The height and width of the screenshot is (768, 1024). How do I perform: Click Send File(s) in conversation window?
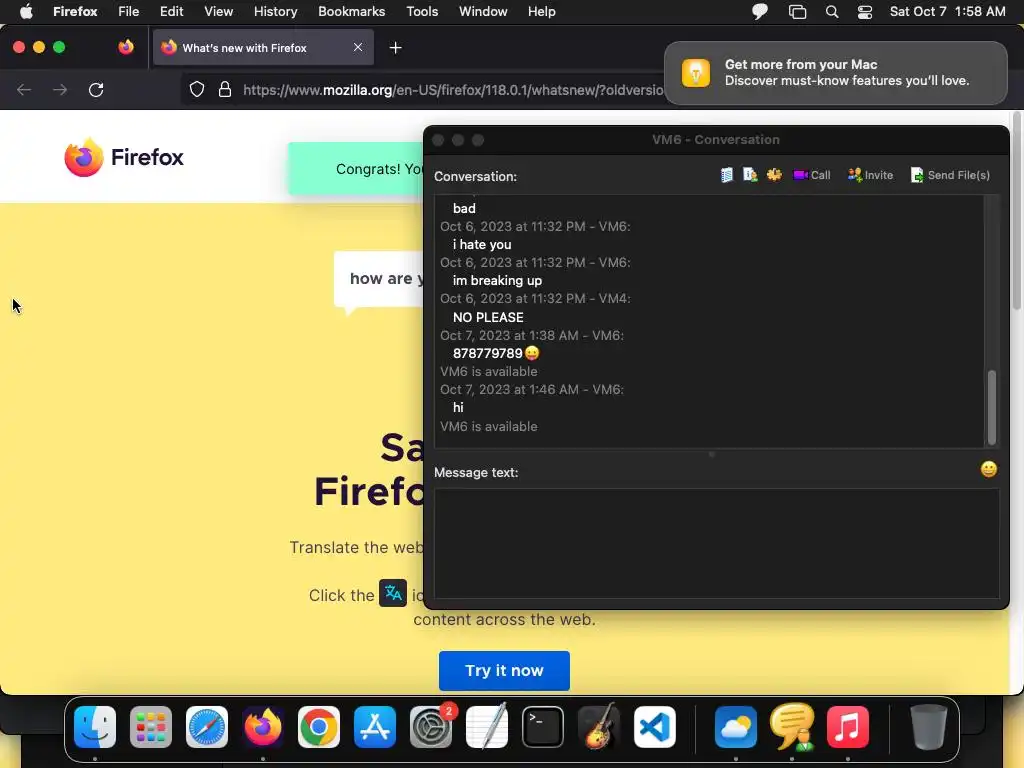coord(950,175)
